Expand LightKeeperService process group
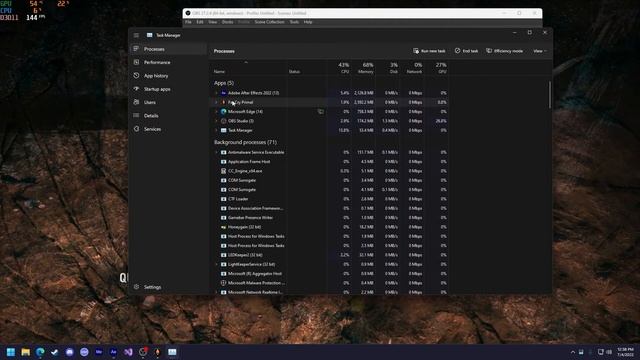640x360 pixels. [216, 264]
